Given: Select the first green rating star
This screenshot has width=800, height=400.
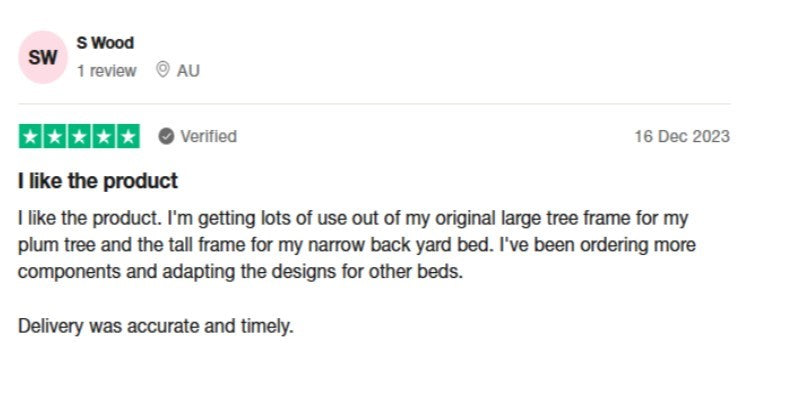Looking at the screenshot, I should click(30, 136).
